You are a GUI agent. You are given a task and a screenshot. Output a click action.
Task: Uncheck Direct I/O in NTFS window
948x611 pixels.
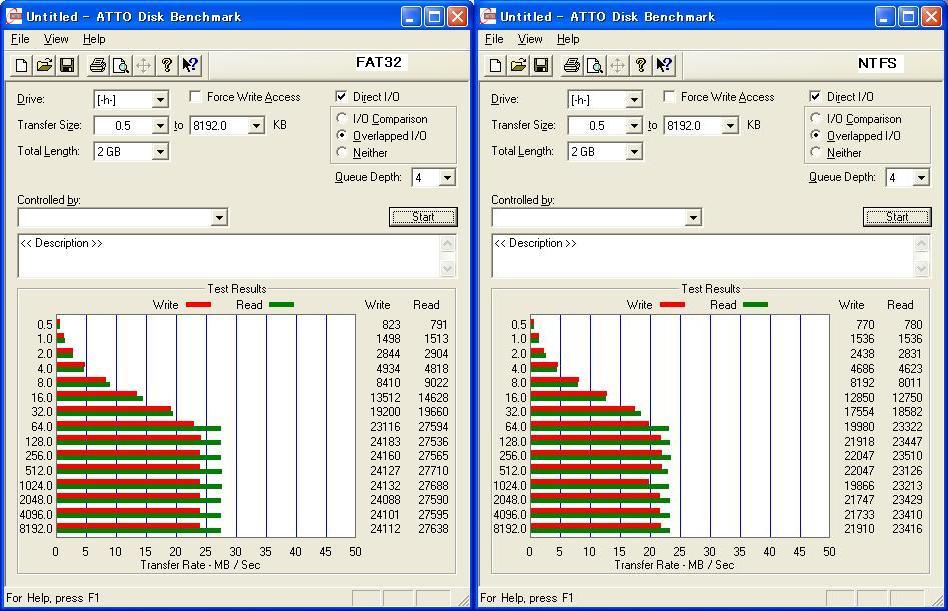coord(816,97)
